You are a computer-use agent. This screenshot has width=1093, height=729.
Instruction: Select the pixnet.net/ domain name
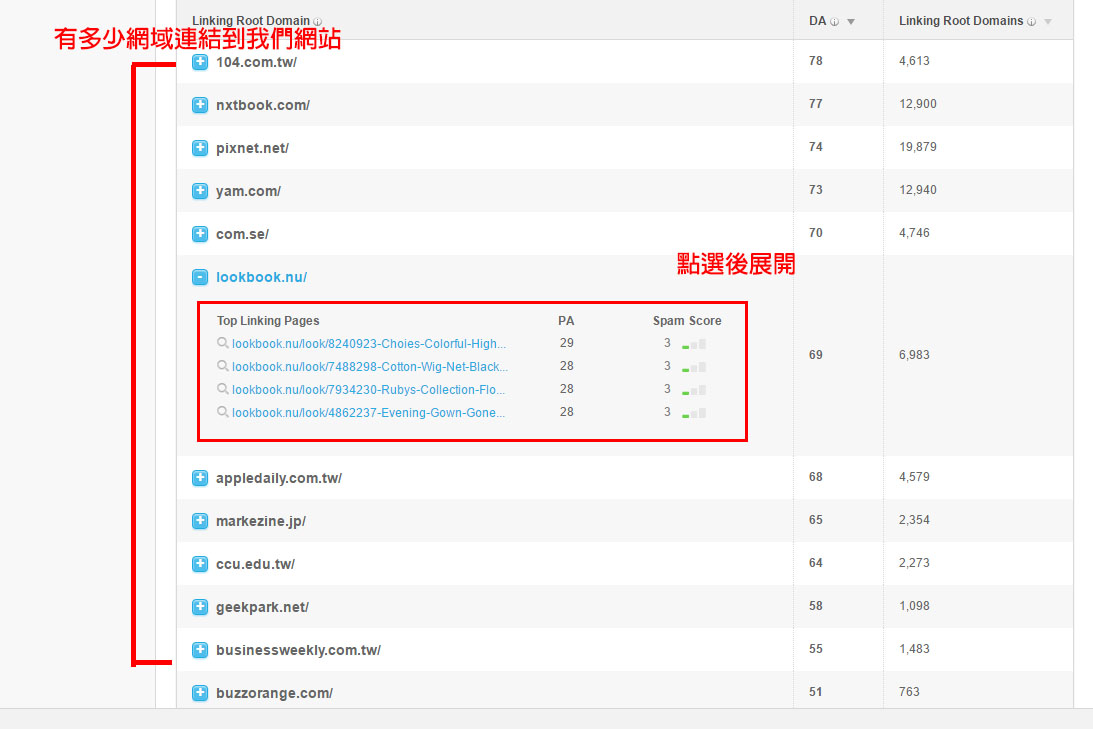(x=252, y=148)
